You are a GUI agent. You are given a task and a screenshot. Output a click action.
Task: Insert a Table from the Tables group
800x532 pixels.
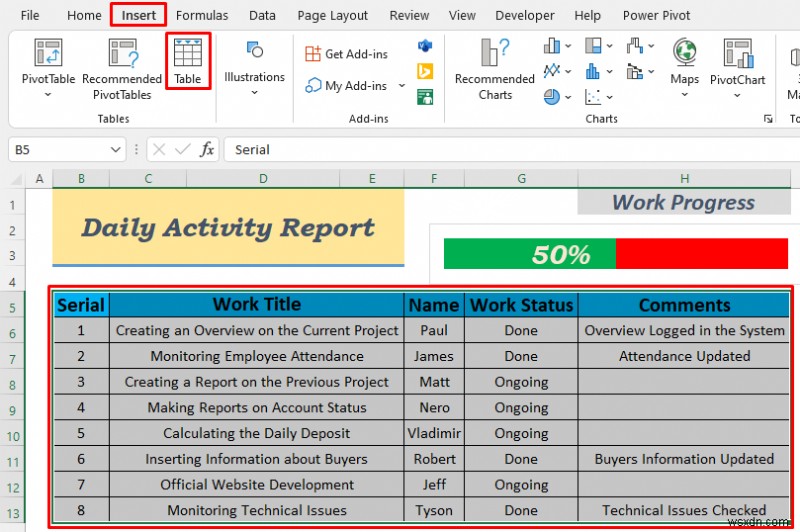188,61
